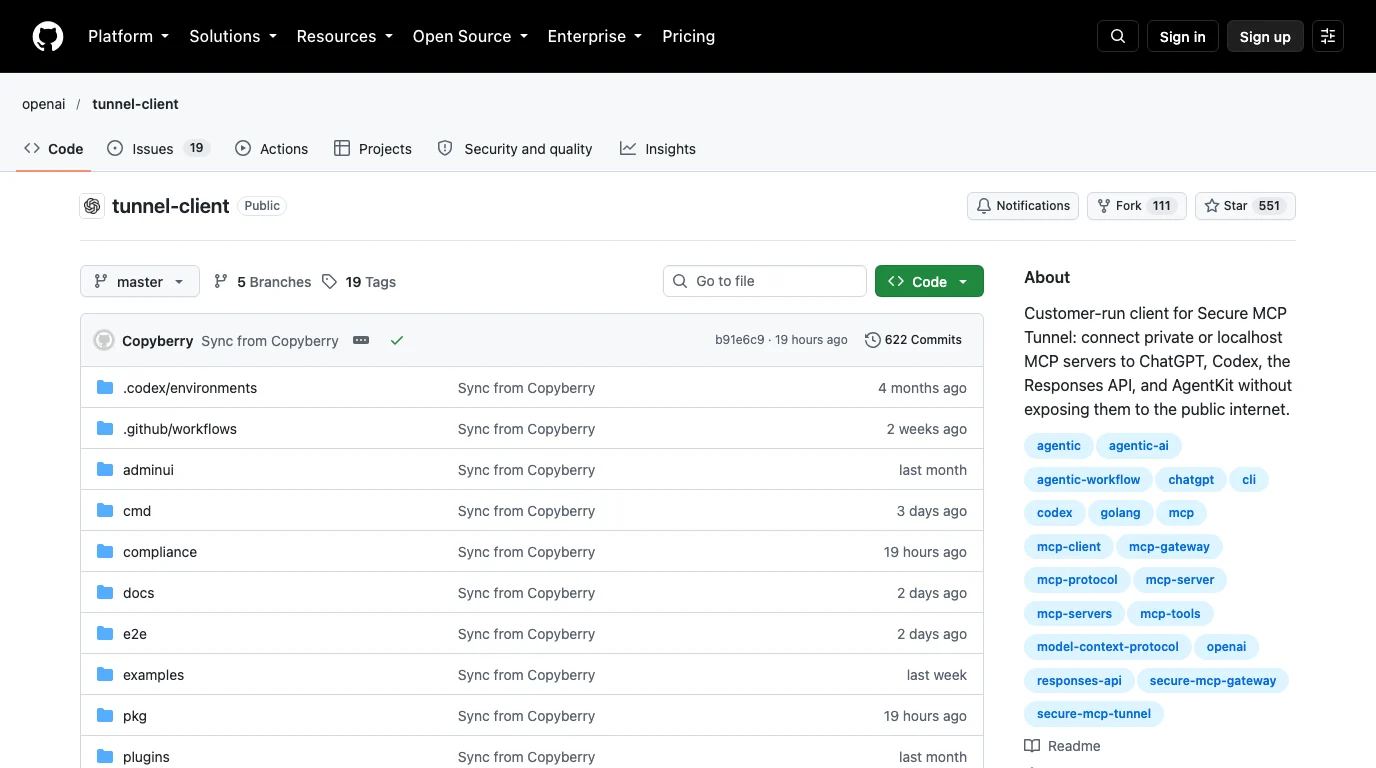Click the plugins folder icon
This screenshot has height=768, width=1376.
pos(105,757)
